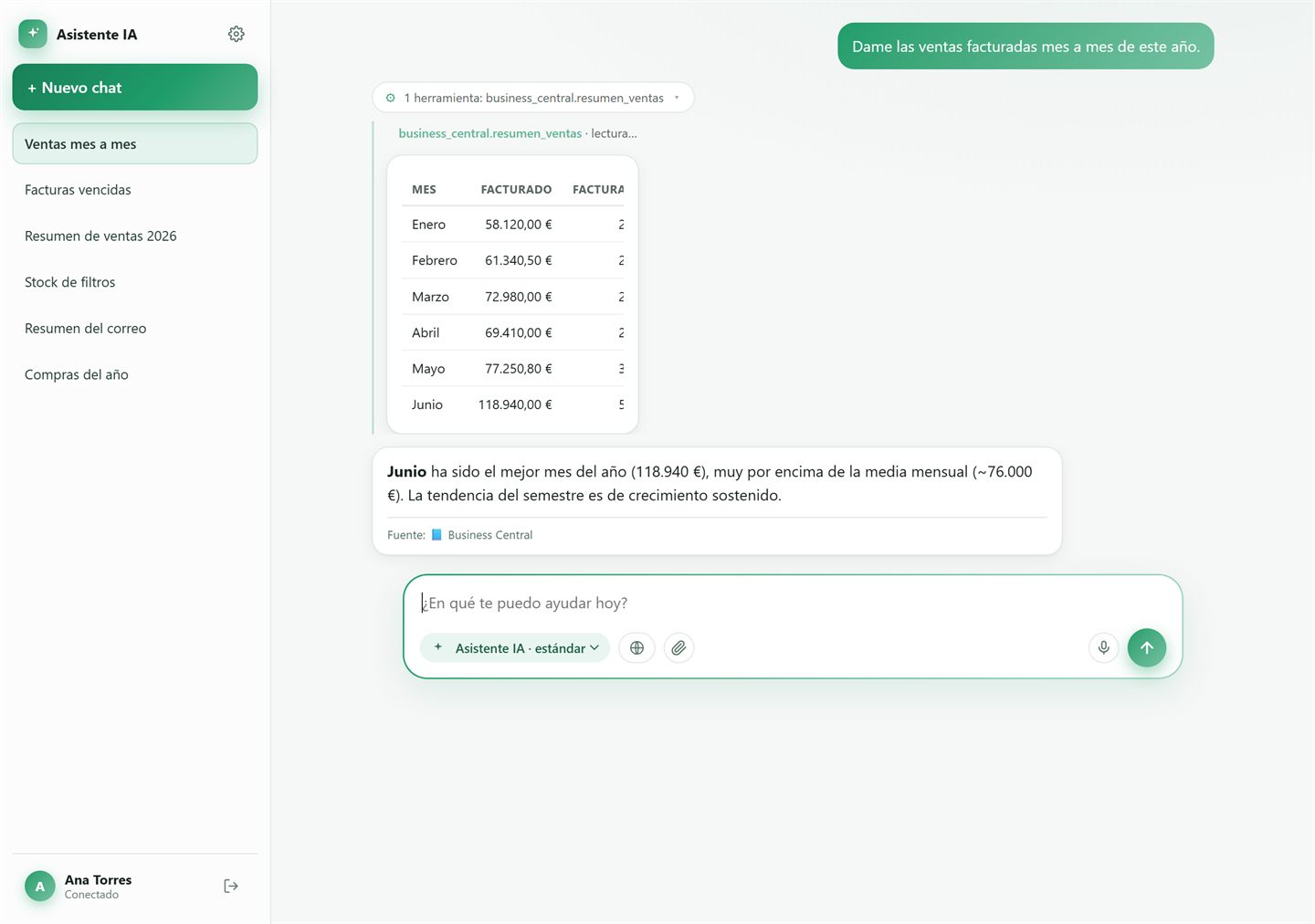Attach a file with the paperclip icon

(679, 648)
